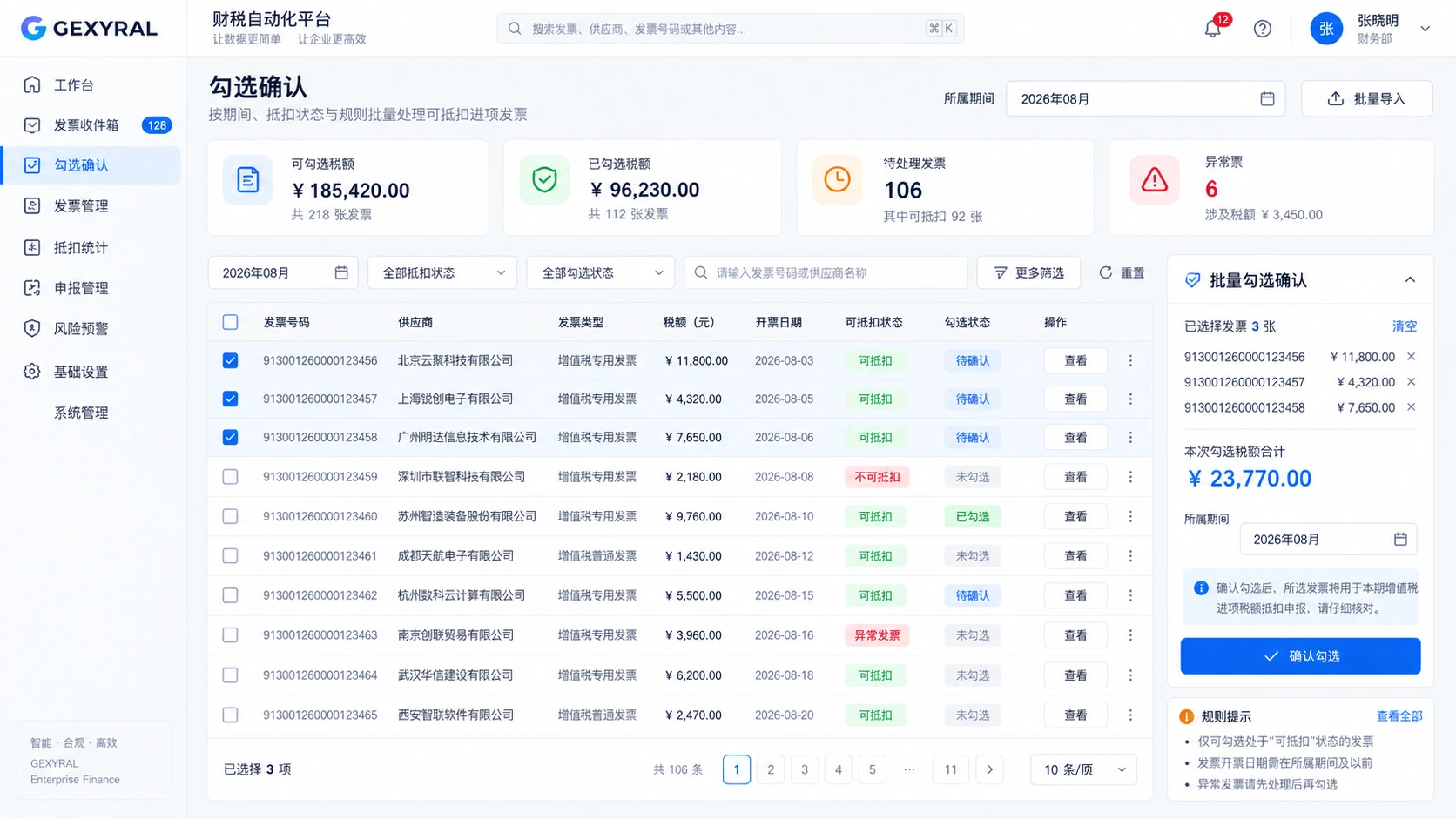Click the 可勾选税额 document icon
This screenshot has width=1456, height=819.
[248, 180]
